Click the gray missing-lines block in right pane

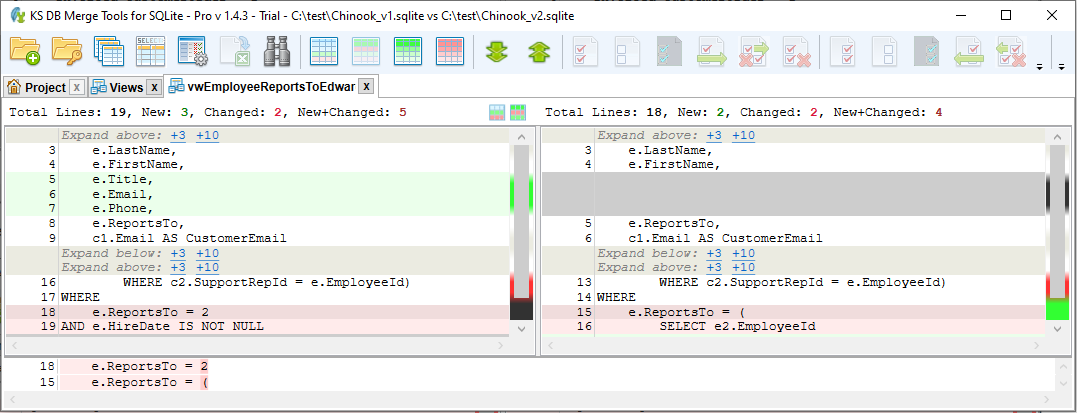pyautogui.click(x=793, y=194)
